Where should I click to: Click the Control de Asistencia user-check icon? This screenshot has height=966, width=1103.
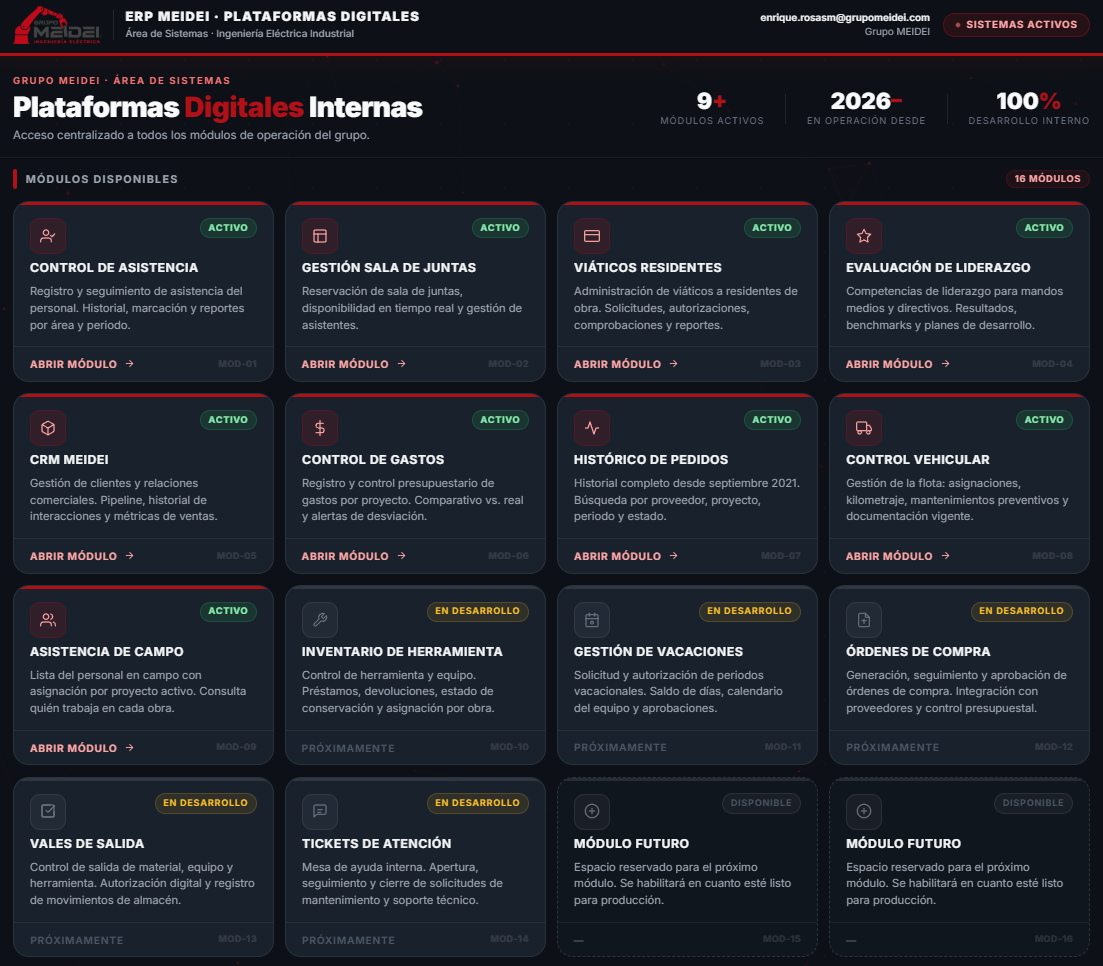(48, 236)
